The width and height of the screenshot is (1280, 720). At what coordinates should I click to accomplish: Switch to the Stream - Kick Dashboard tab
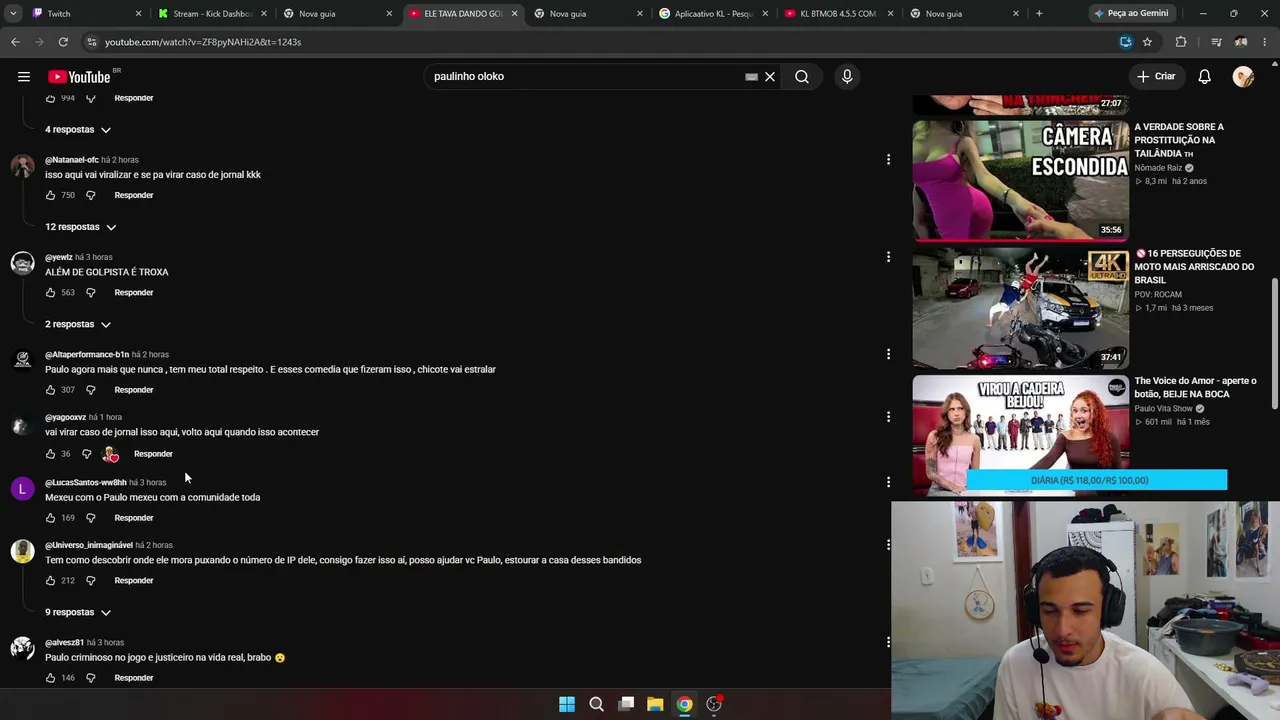[x=211, y=14]
